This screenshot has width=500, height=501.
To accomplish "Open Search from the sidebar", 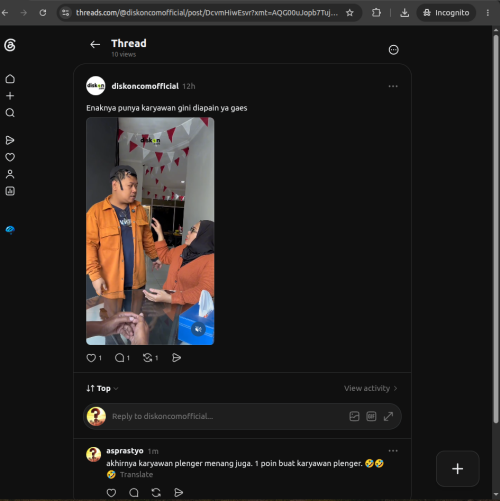I will pos(10,113).
